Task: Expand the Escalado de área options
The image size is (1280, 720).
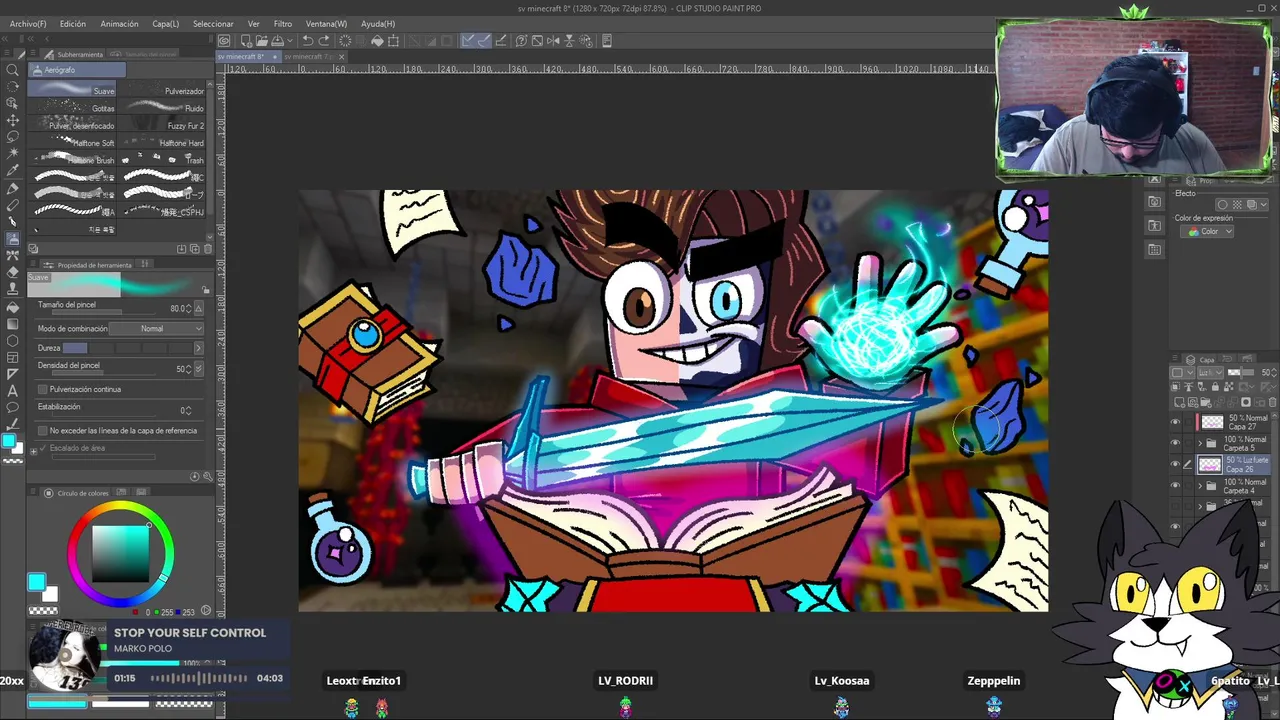Action: pyautogui.click(x=33, y=450)
